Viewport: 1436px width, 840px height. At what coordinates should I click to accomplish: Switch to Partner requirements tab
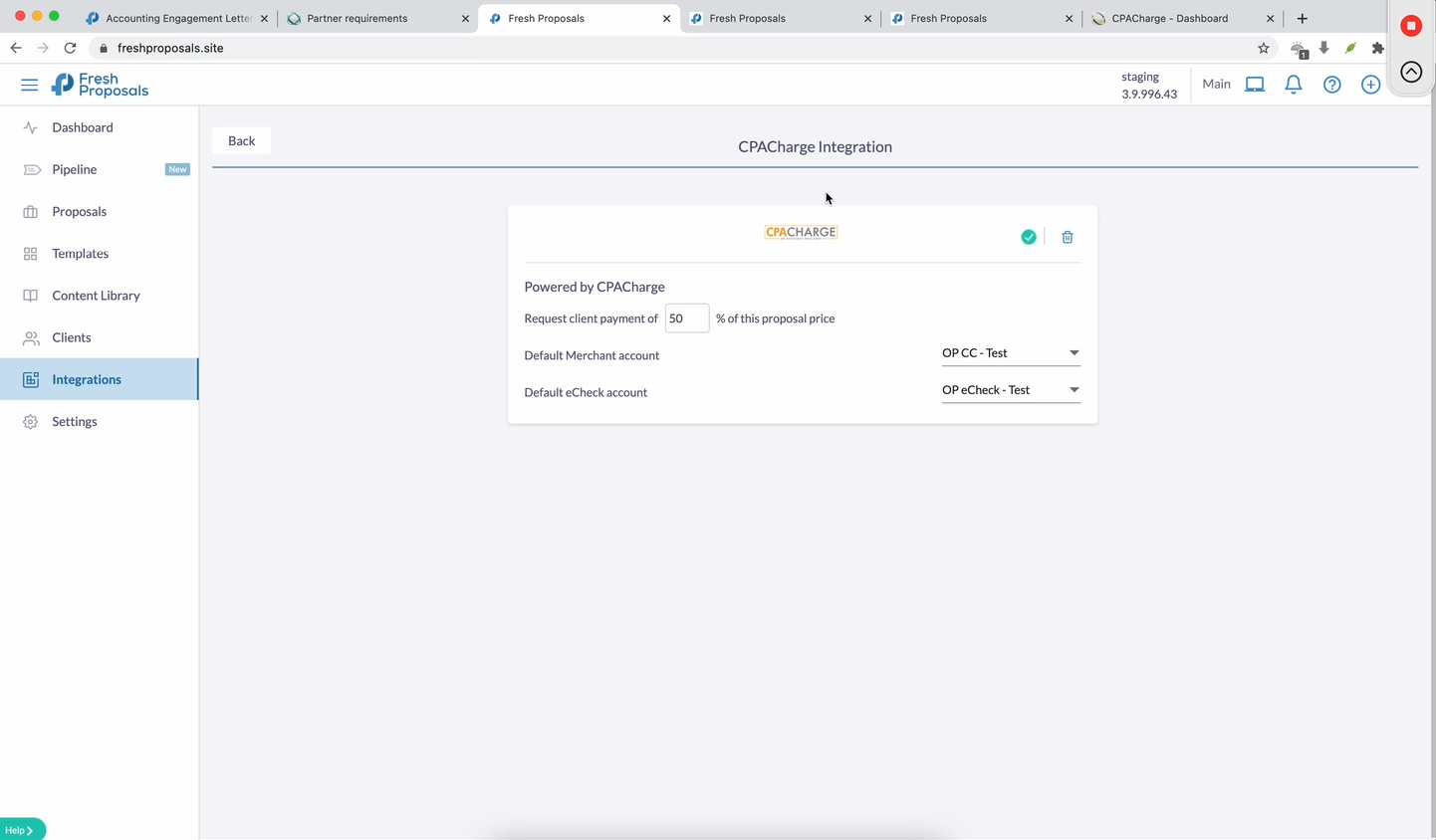tap(376, 18)
